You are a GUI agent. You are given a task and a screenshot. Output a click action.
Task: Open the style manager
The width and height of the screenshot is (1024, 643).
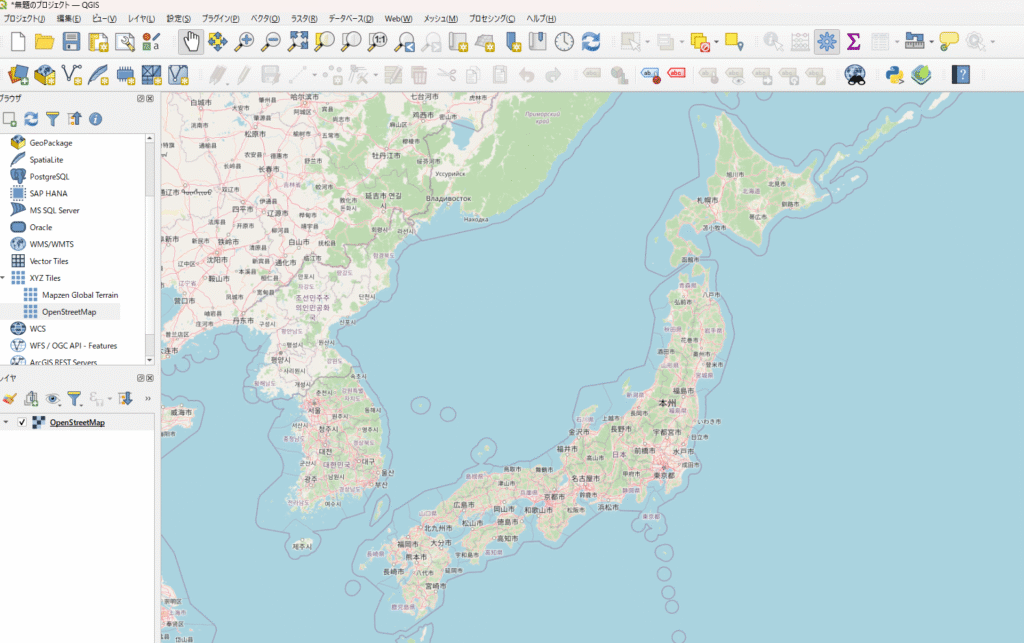click(151, 42)
